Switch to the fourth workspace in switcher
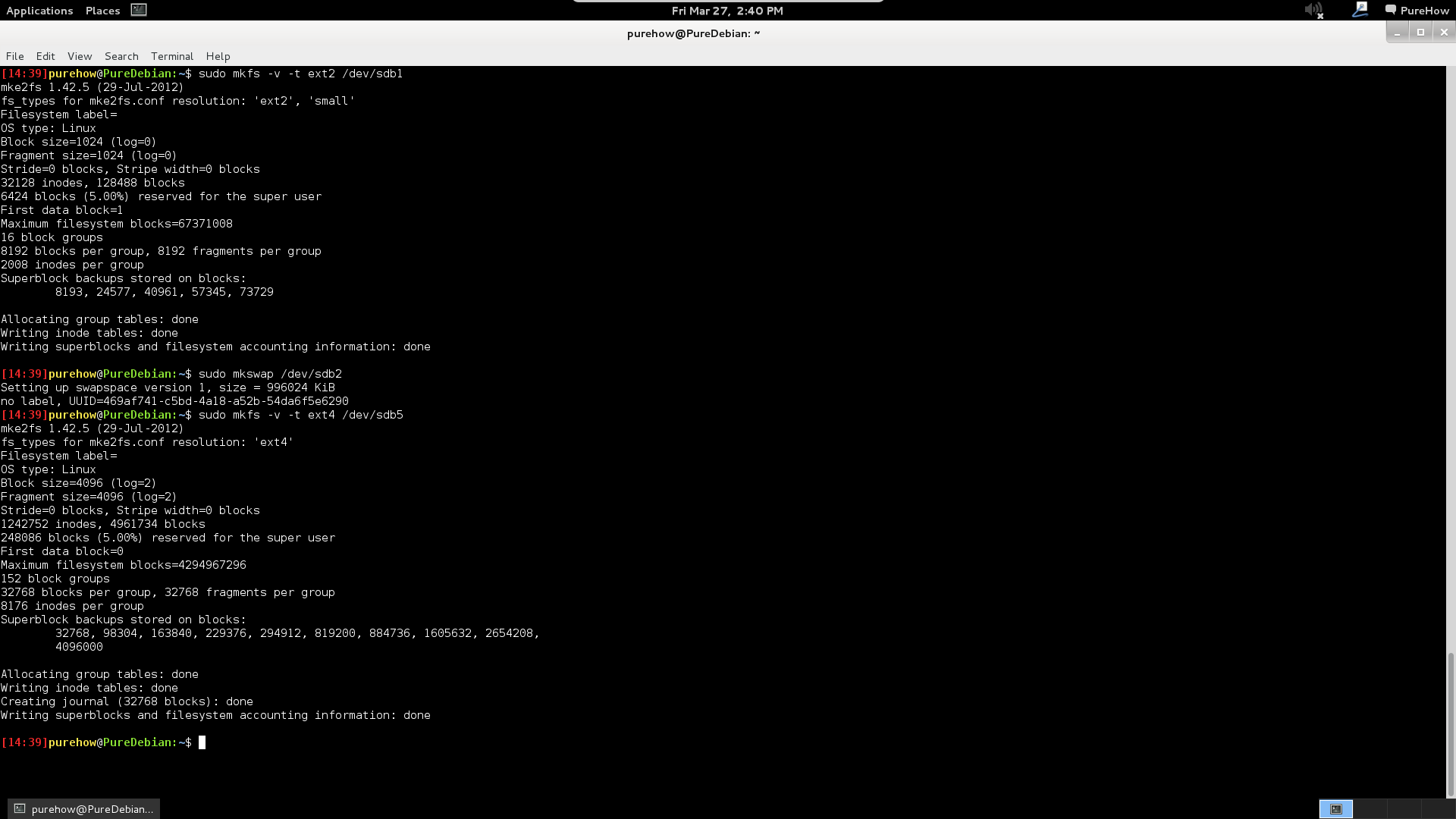1456x819 pixels. click(x=1438, y=809)
